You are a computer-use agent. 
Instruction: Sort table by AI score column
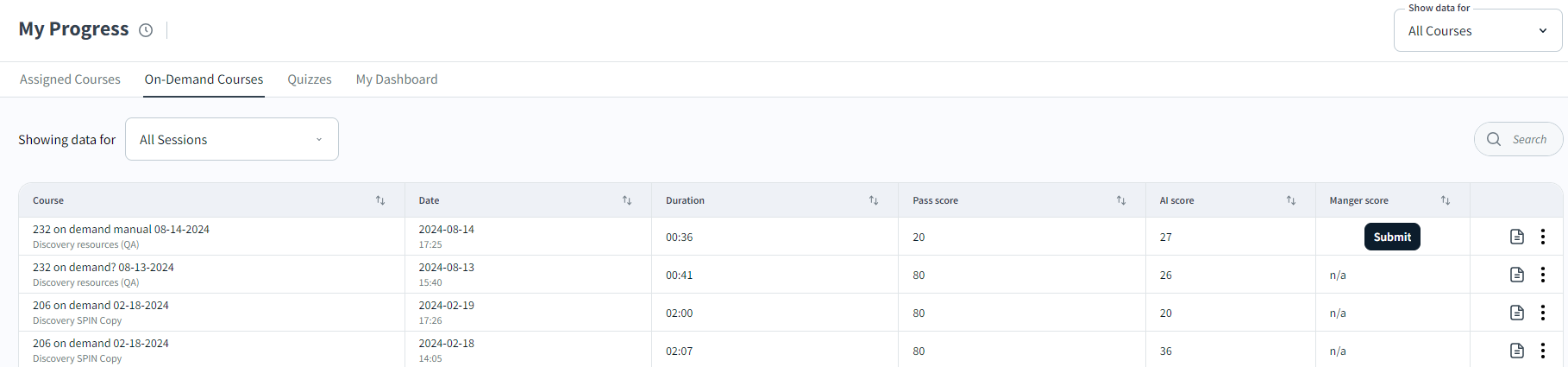tap(1291, 200)
